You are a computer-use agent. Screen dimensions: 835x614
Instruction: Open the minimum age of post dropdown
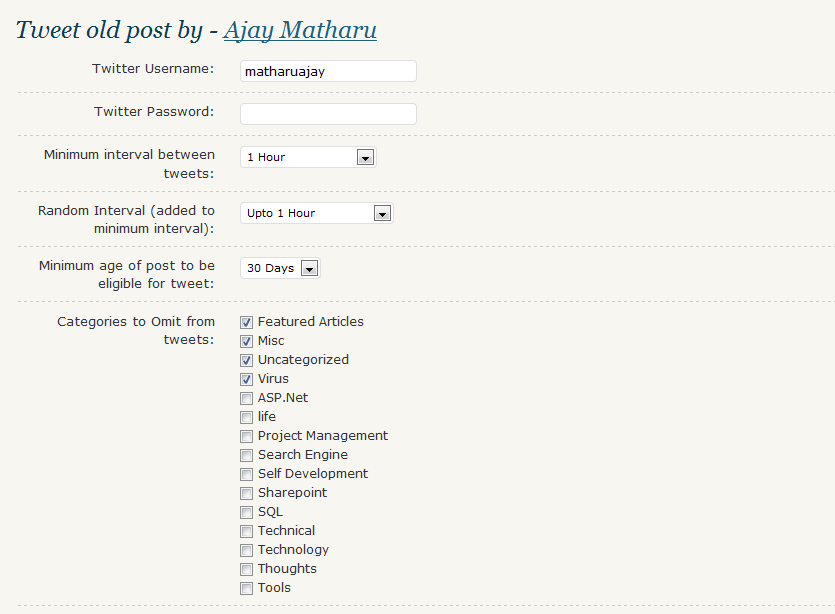click(x=280, y=268)
